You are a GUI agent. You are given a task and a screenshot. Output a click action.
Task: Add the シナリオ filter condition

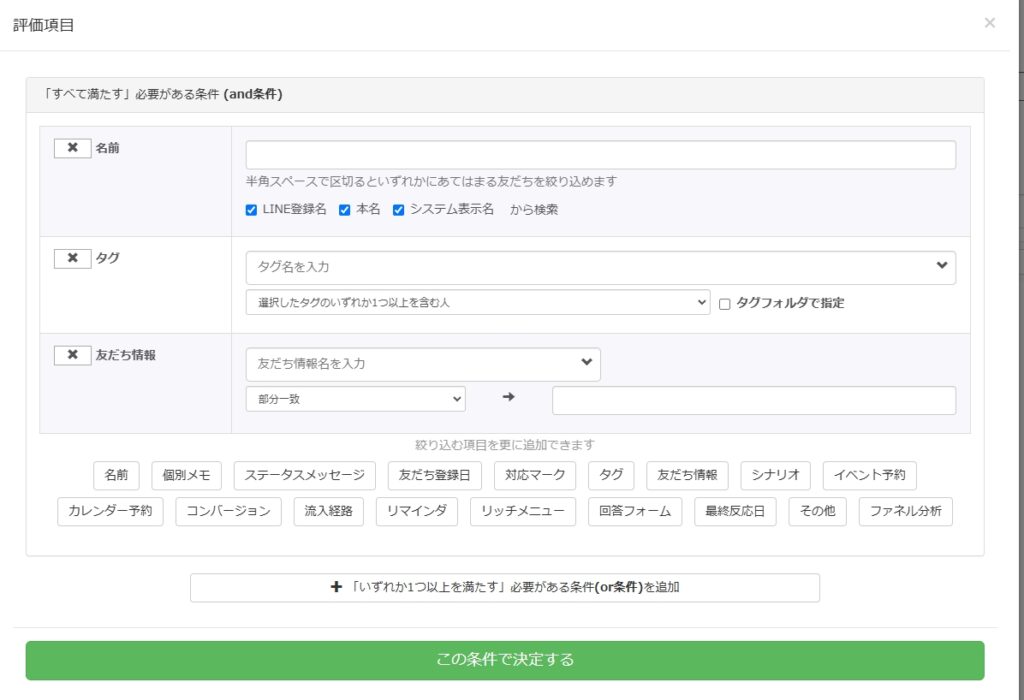pyautogui.click(x=775, y=476)
